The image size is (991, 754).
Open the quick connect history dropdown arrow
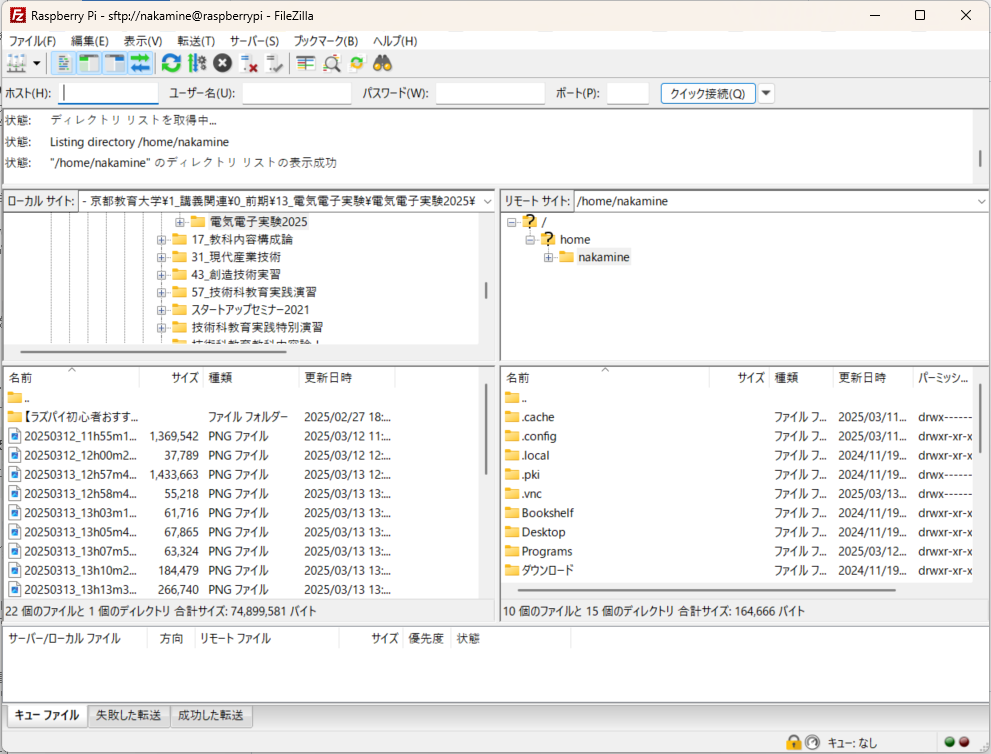point(766,93)
